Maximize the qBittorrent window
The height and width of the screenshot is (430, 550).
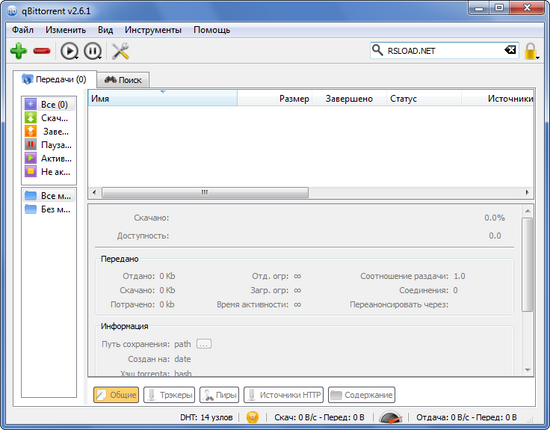(x=499, y=8)
